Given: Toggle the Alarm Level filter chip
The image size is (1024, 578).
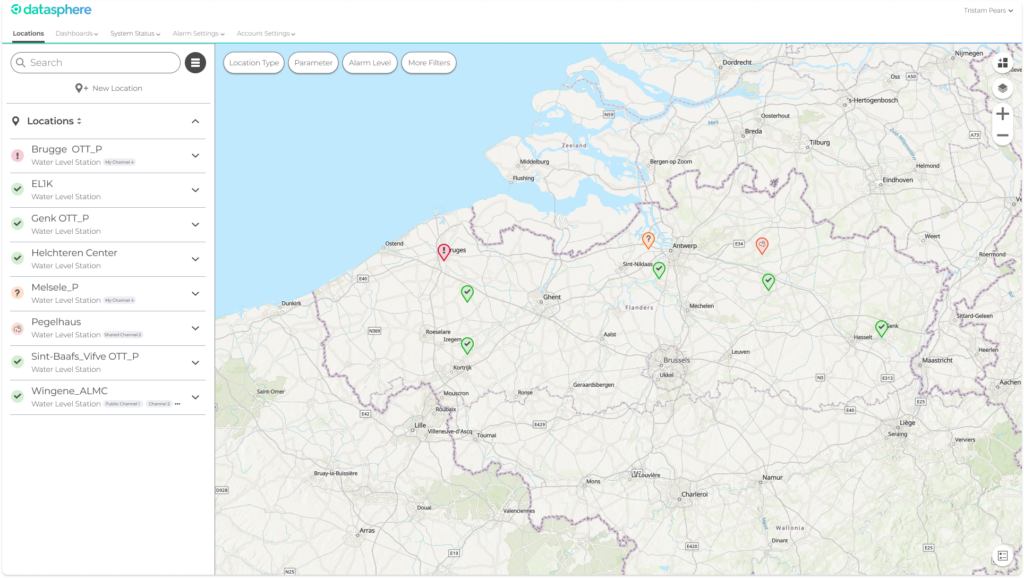Looking at the screenshot, I should tap(369, 63).
